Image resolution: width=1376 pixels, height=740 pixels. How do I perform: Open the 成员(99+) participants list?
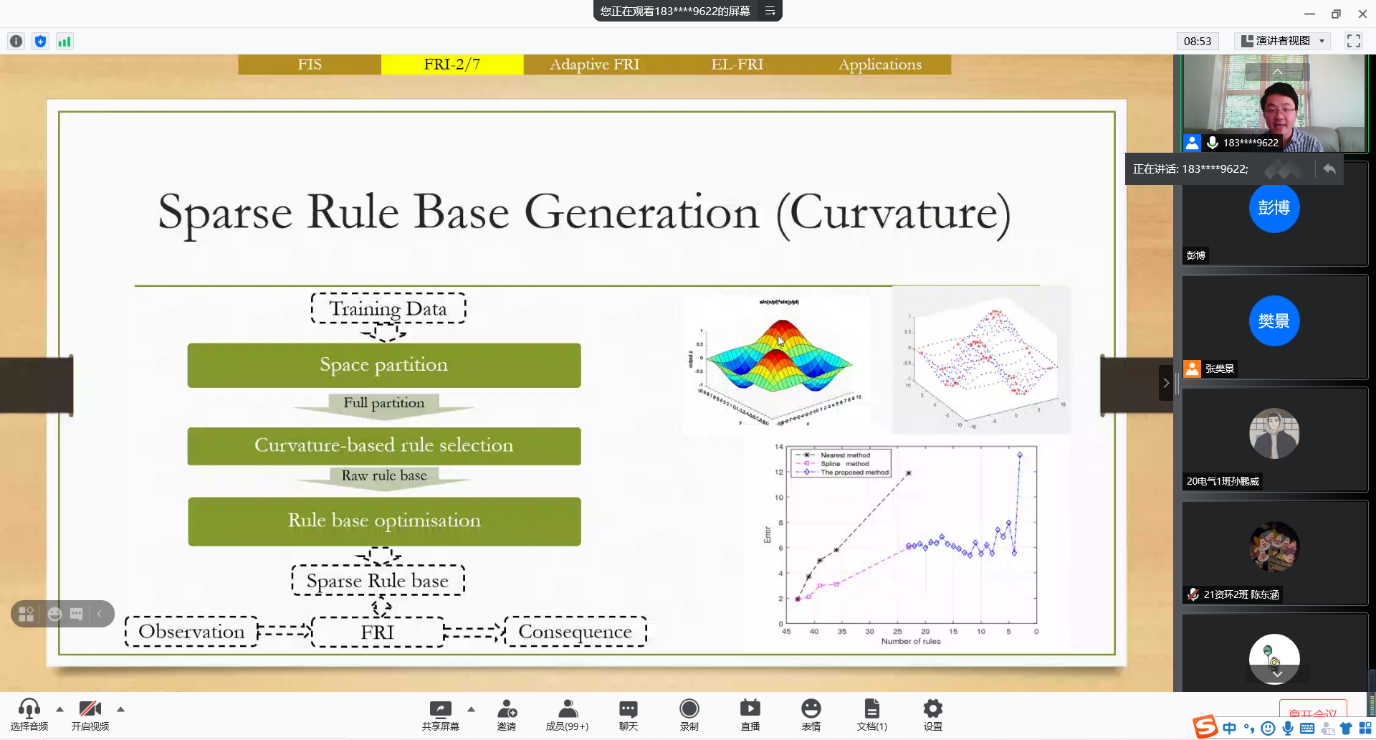tap(567, 714)
